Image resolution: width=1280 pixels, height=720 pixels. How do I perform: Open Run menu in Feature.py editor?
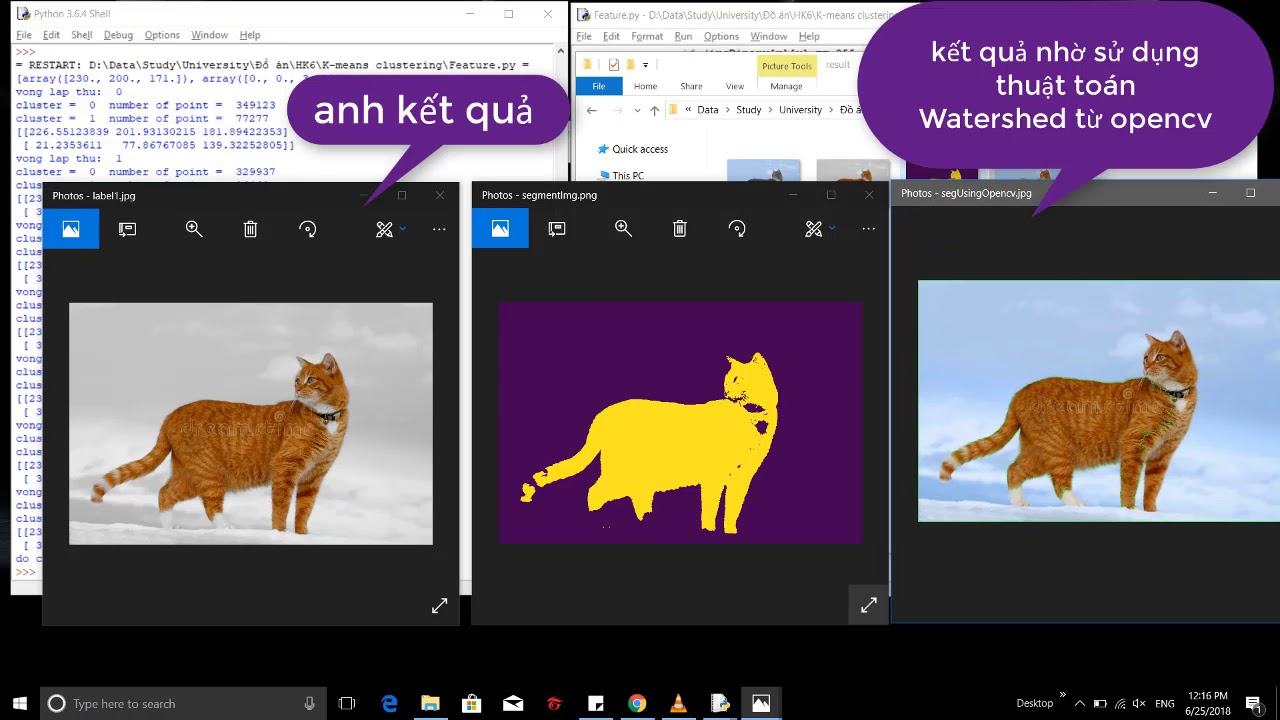(683, 36)
